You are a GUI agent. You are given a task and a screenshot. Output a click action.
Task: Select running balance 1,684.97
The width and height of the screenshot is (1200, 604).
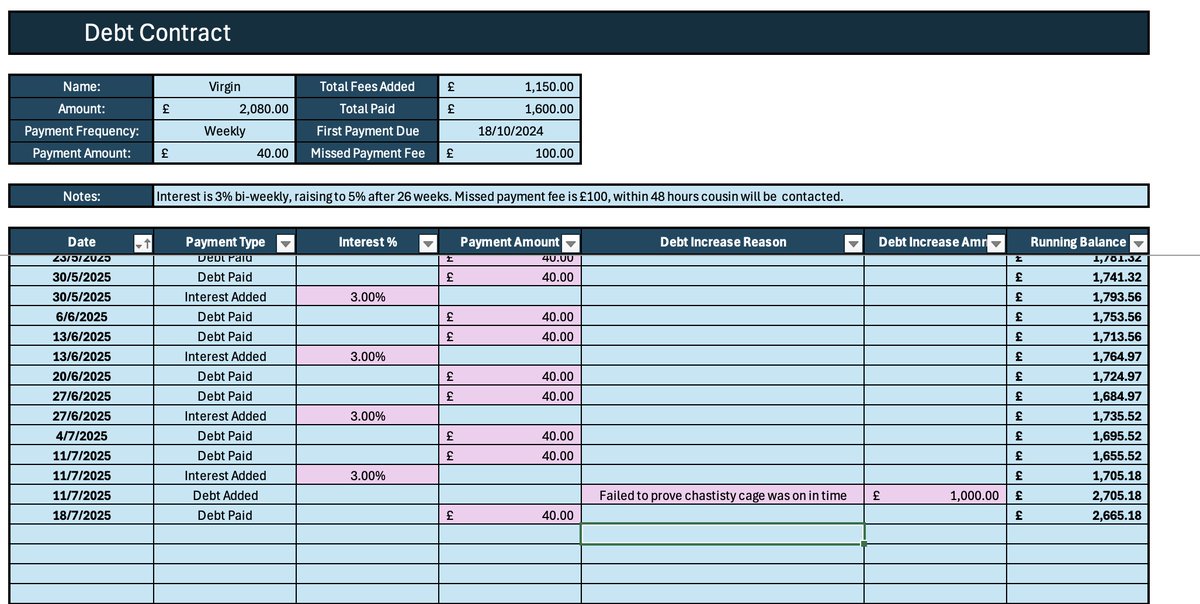1077,396
